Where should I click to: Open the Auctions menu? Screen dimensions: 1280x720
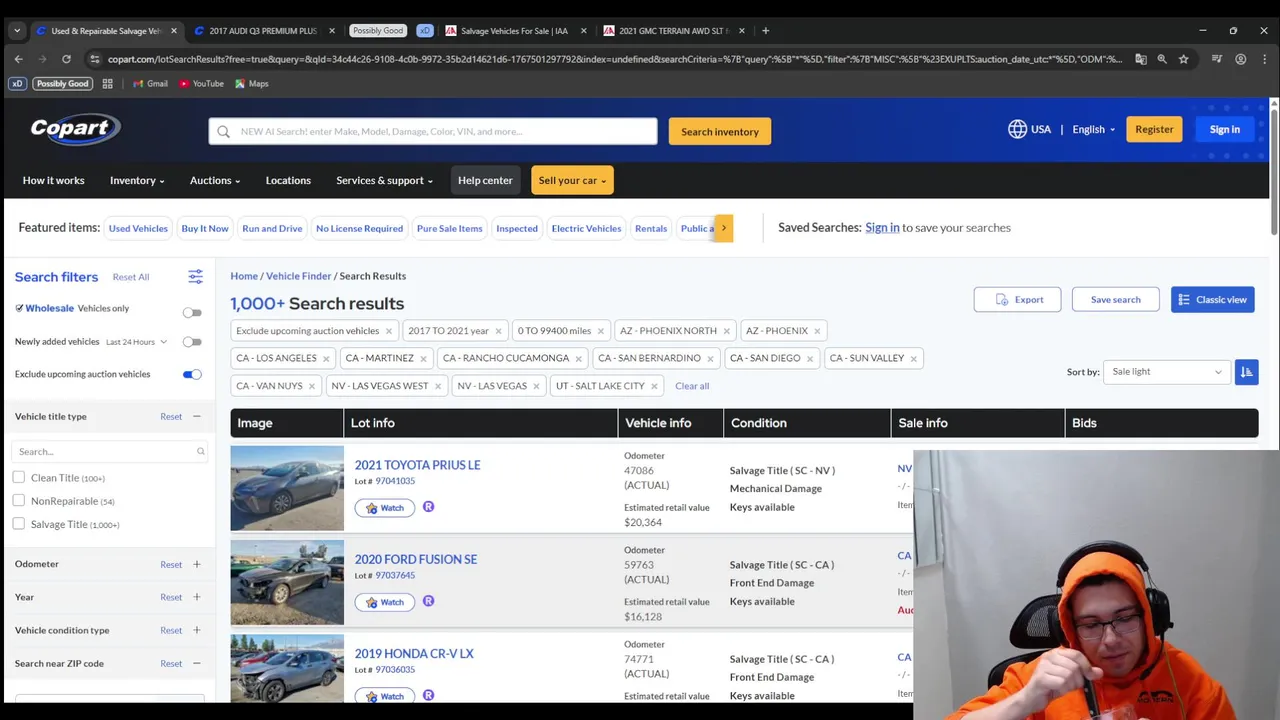(215, 180)
